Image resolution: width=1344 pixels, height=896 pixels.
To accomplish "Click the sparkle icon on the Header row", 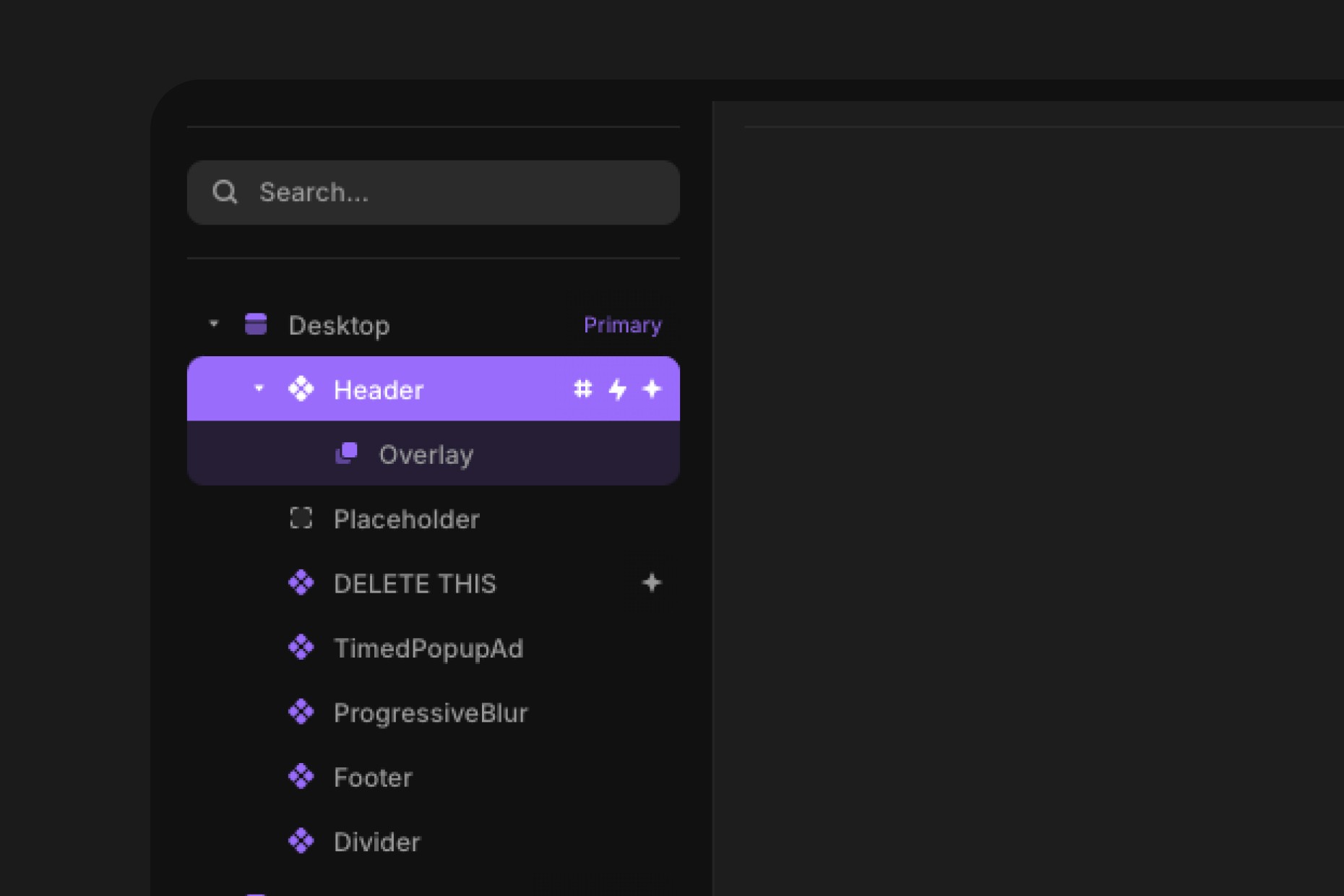I will pyautogui.click(x=652, y=389).
